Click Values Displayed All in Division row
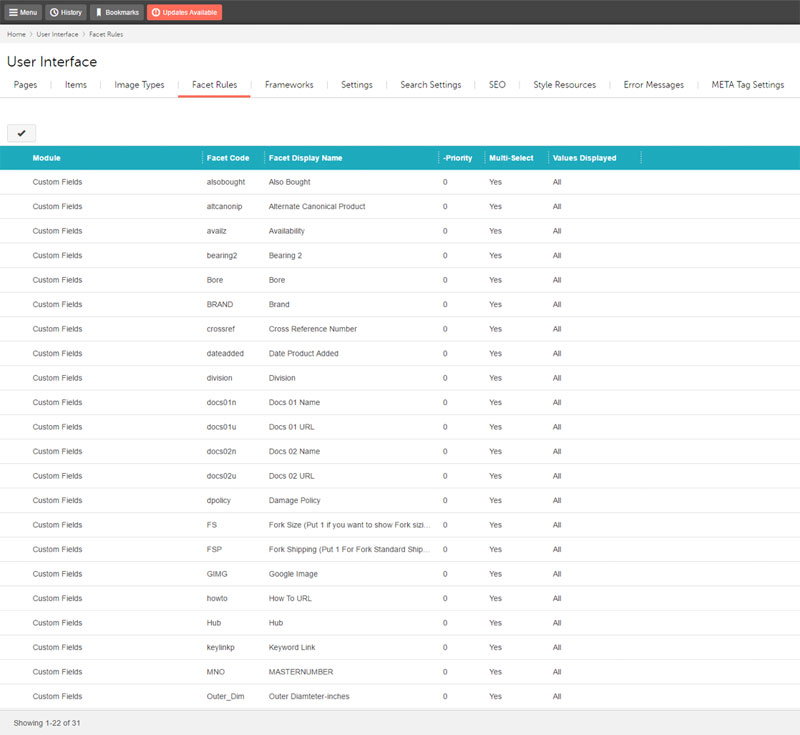 point(557,378)
